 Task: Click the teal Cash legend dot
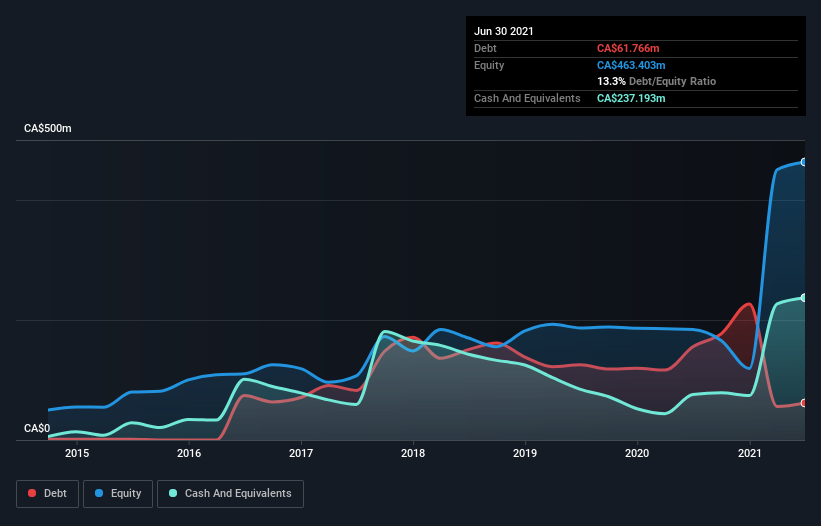coord(173,493)
